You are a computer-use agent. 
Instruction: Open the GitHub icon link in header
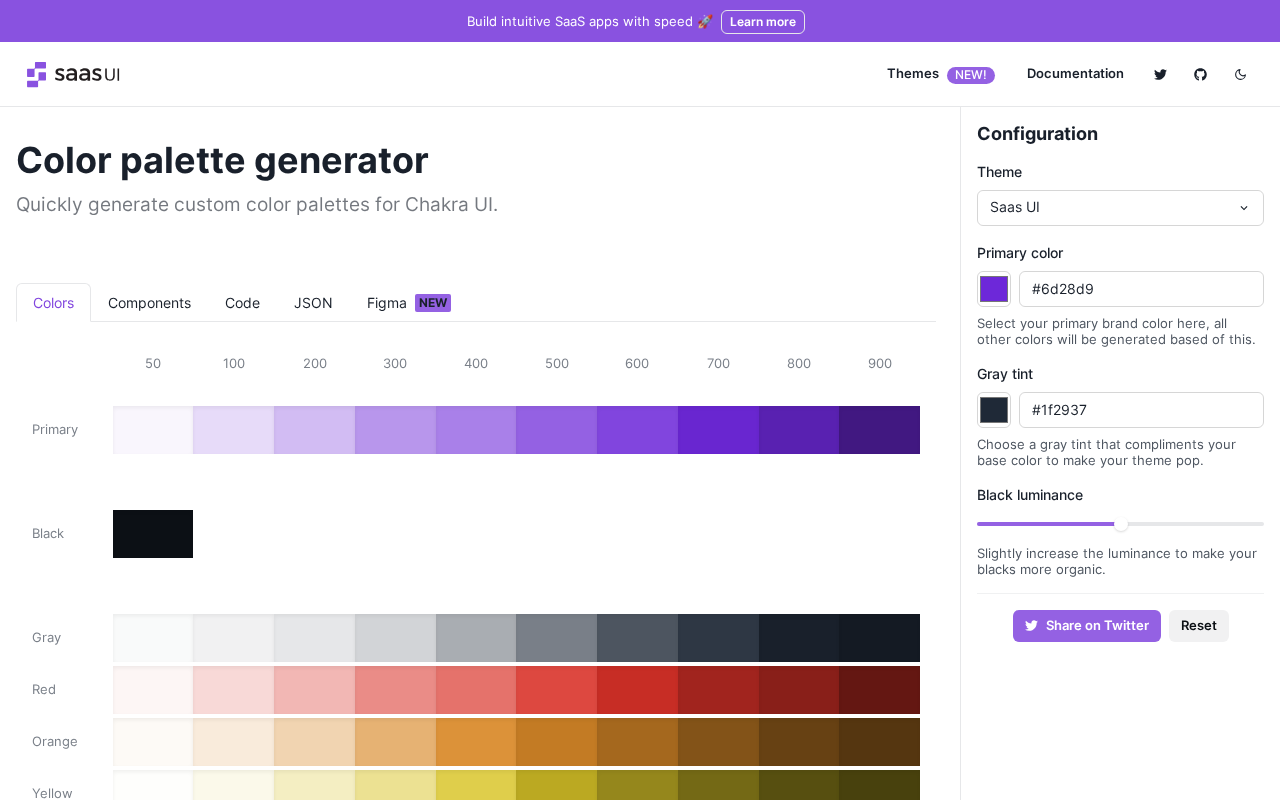pyautogui.click(x=1200, y=74)
